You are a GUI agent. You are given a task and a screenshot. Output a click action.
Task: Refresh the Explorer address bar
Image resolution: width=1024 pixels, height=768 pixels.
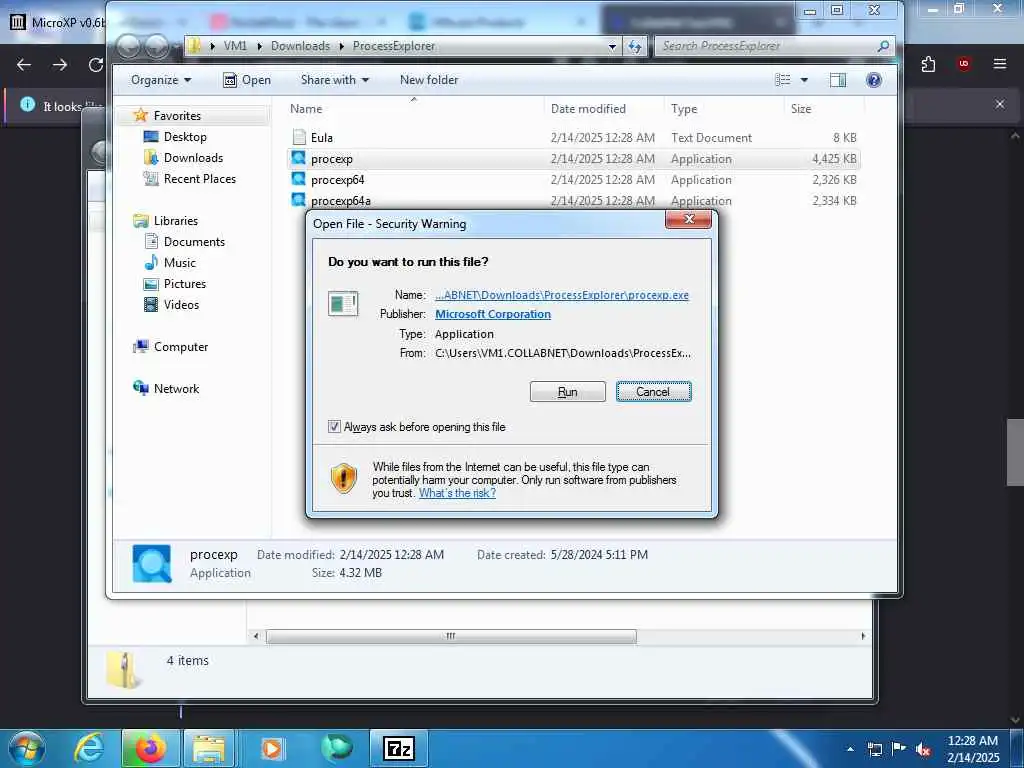tap(634, 46)
